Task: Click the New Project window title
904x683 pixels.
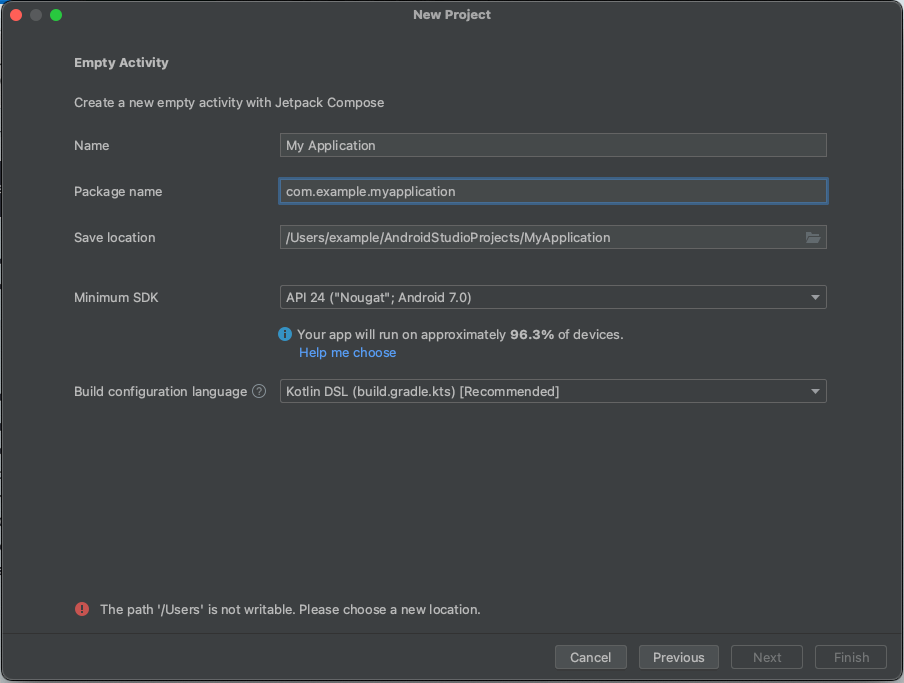Action: tap(452, 14)
